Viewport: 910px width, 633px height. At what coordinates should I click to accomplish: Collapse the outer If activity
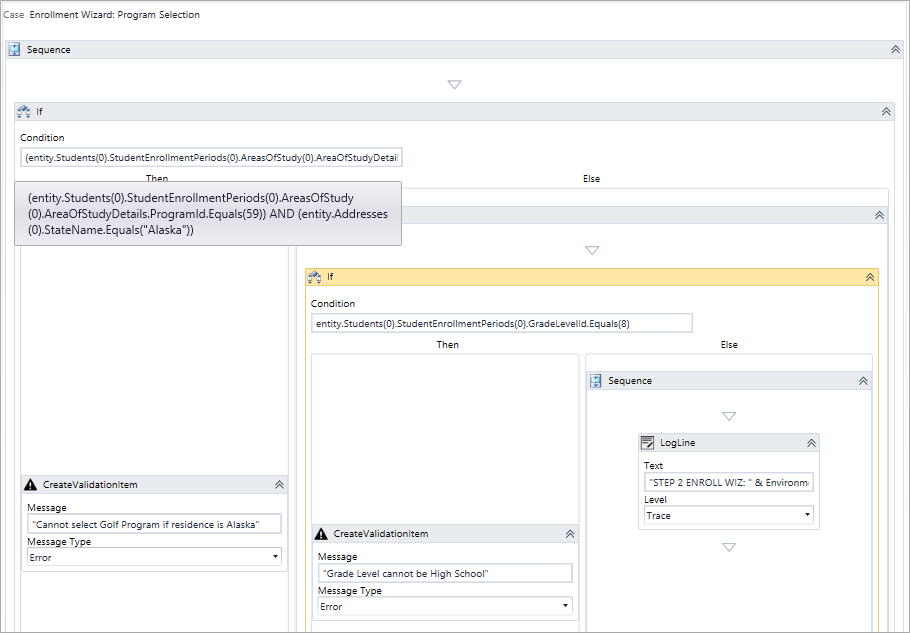click(x=886, y=111)
